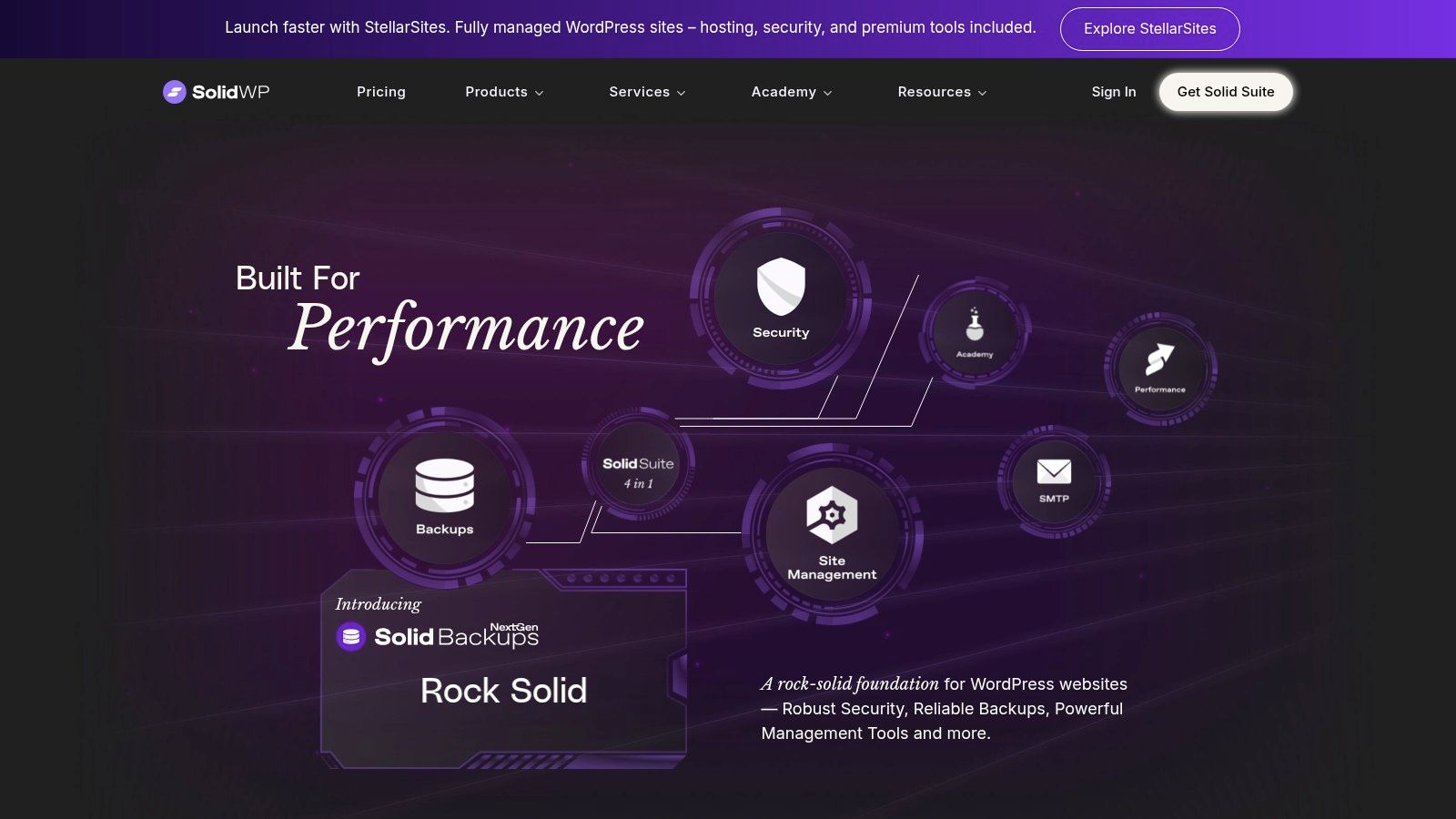The image size is (1456, 819).
Task: Expand the Academy dropdown chevron
Action: (827, 93)
